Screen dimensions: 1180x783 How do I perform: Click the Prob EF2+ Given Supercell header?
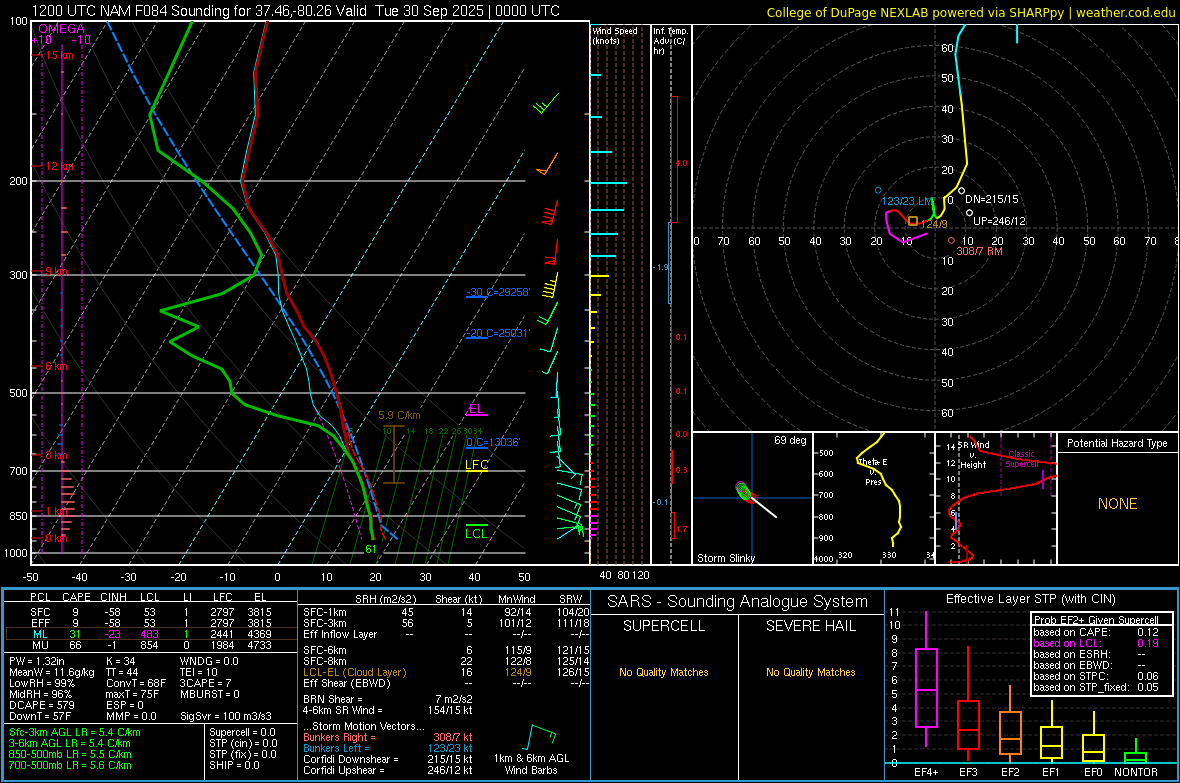pos(1096,620)
